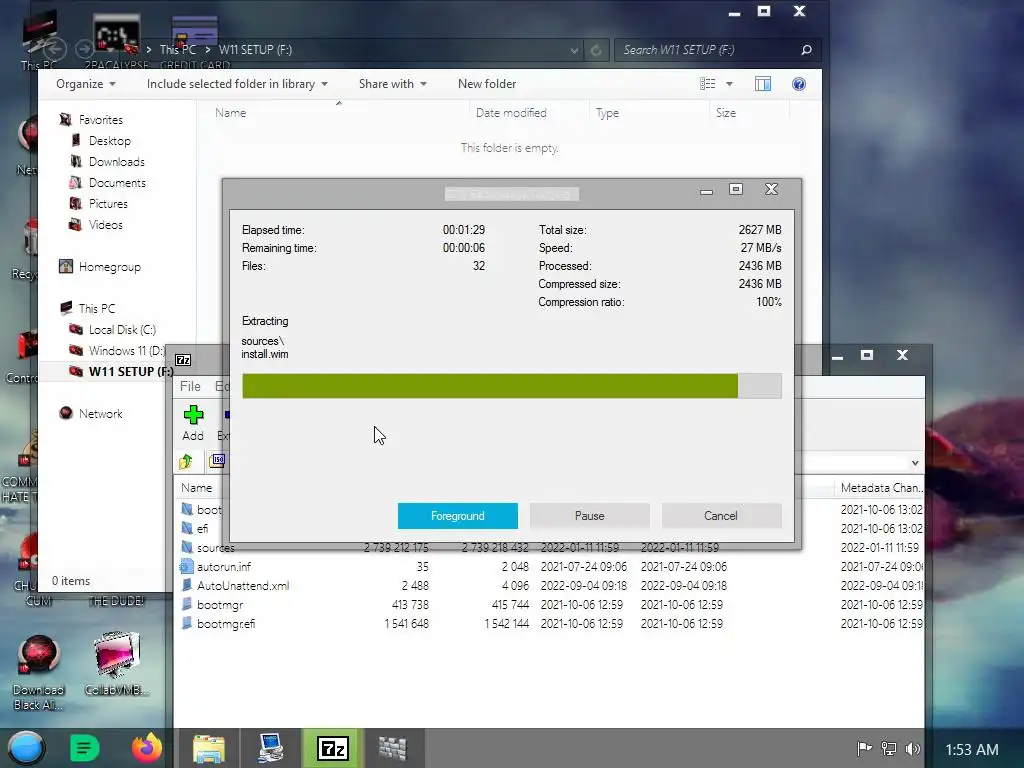Screen dimensions: 1024x768
Task: Open Download Black Ai desktop shortcut
Action: point(39,673)
